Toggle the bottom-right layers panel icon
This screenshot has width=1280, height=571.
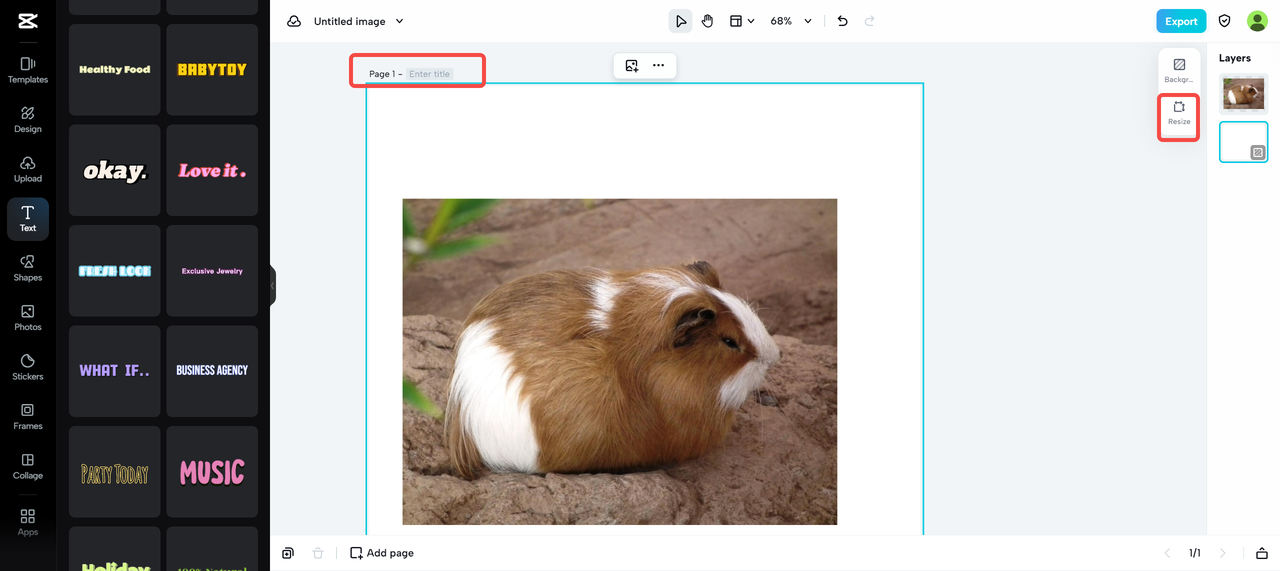tap(1262, 553)
